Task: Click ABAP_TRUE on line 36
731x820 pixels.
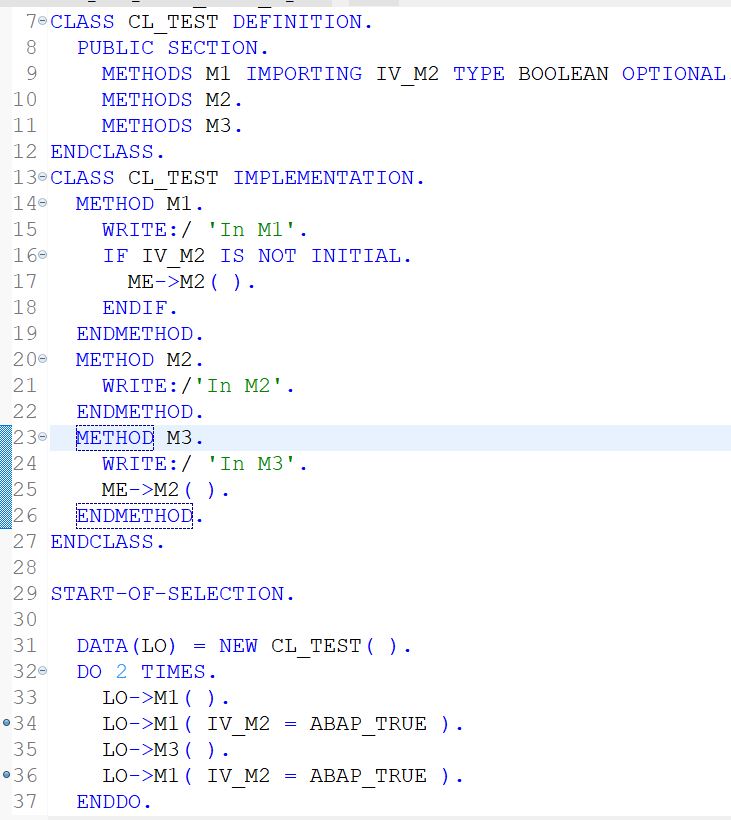Action: pos(368,776)
